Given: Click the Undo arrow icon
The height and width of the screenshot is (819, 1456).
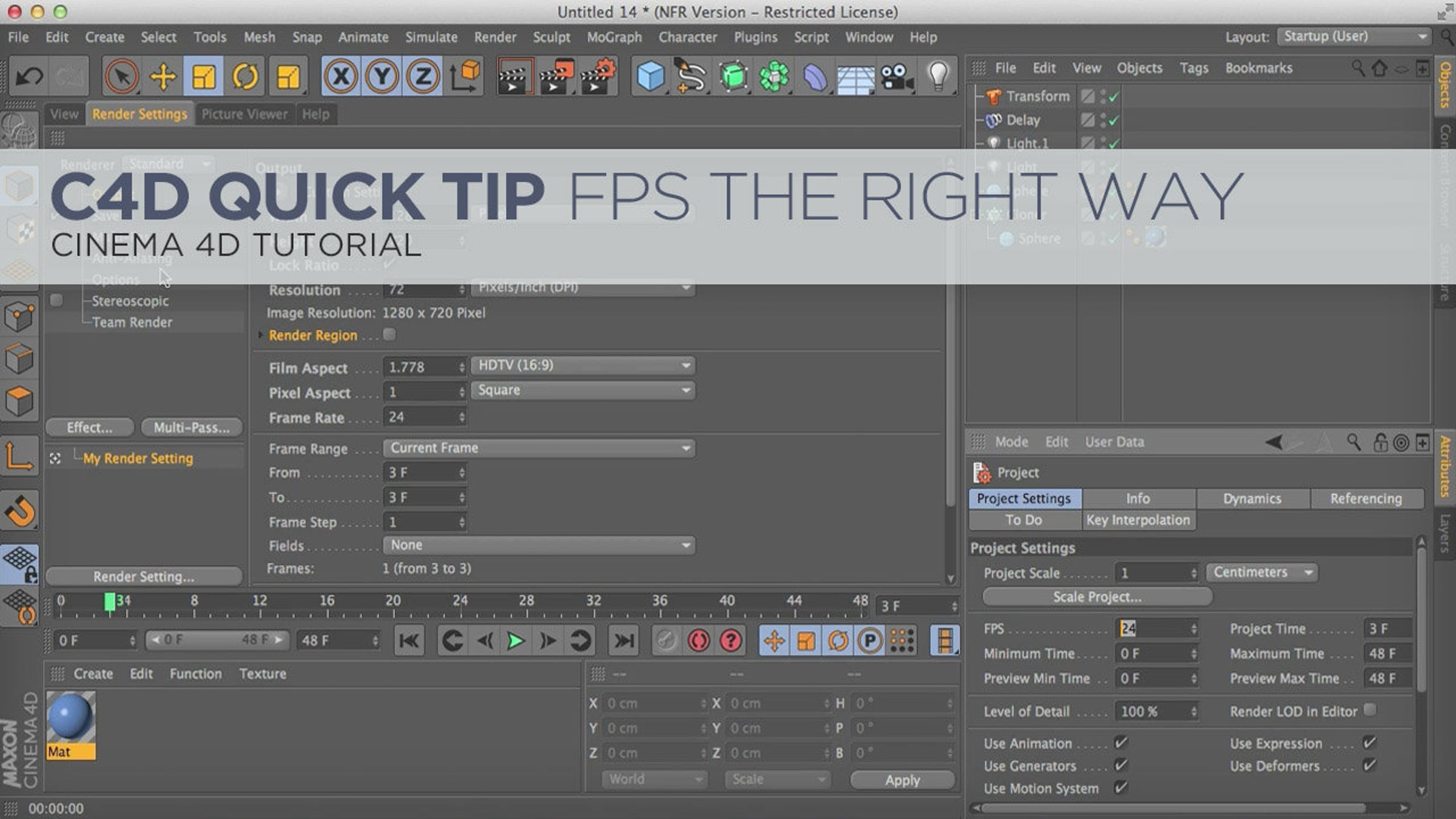Looking at the screenshot, I should (x=29, y=76).
